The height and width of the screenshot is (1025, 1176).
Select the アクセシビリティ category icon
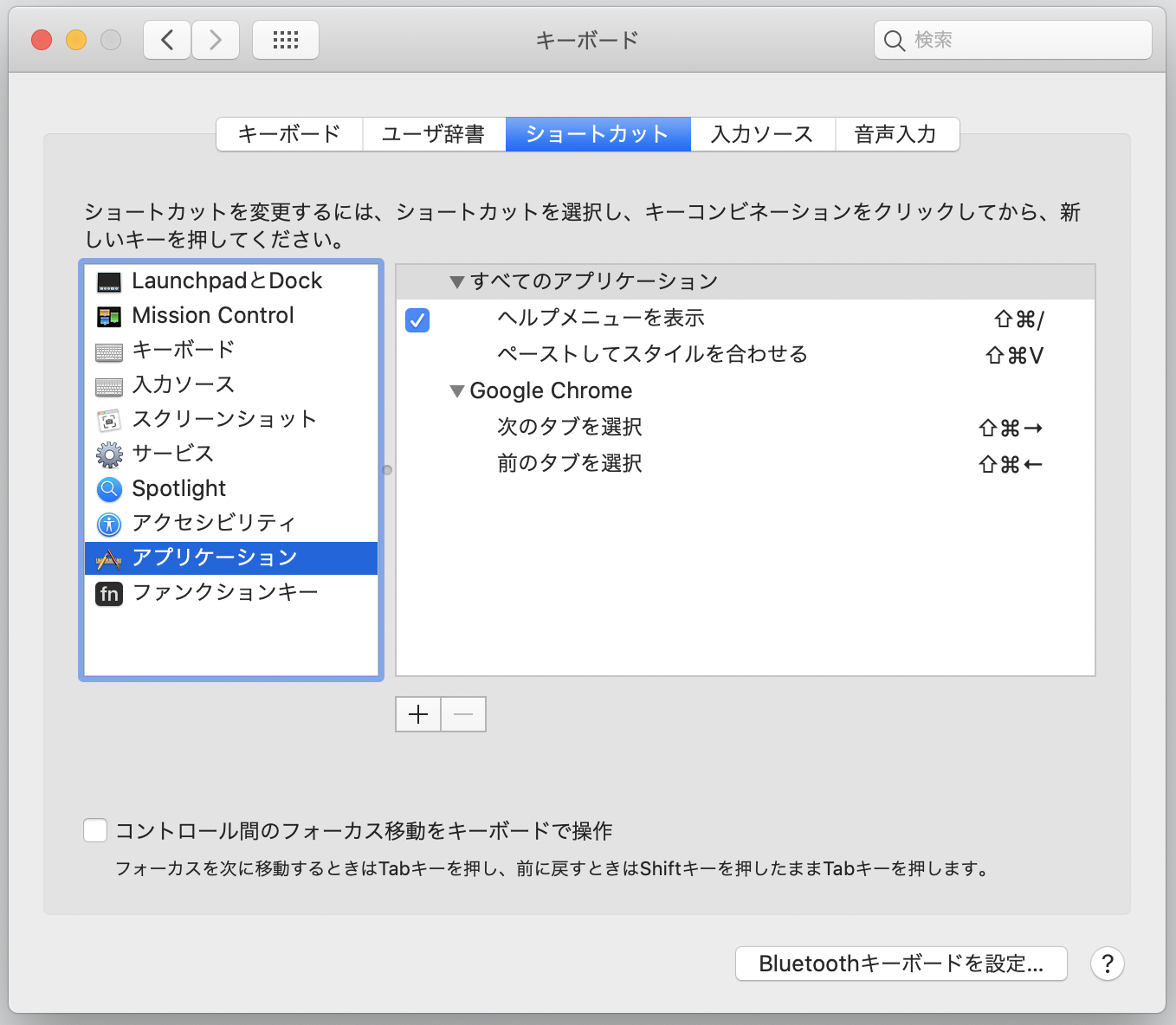[108, 523]
